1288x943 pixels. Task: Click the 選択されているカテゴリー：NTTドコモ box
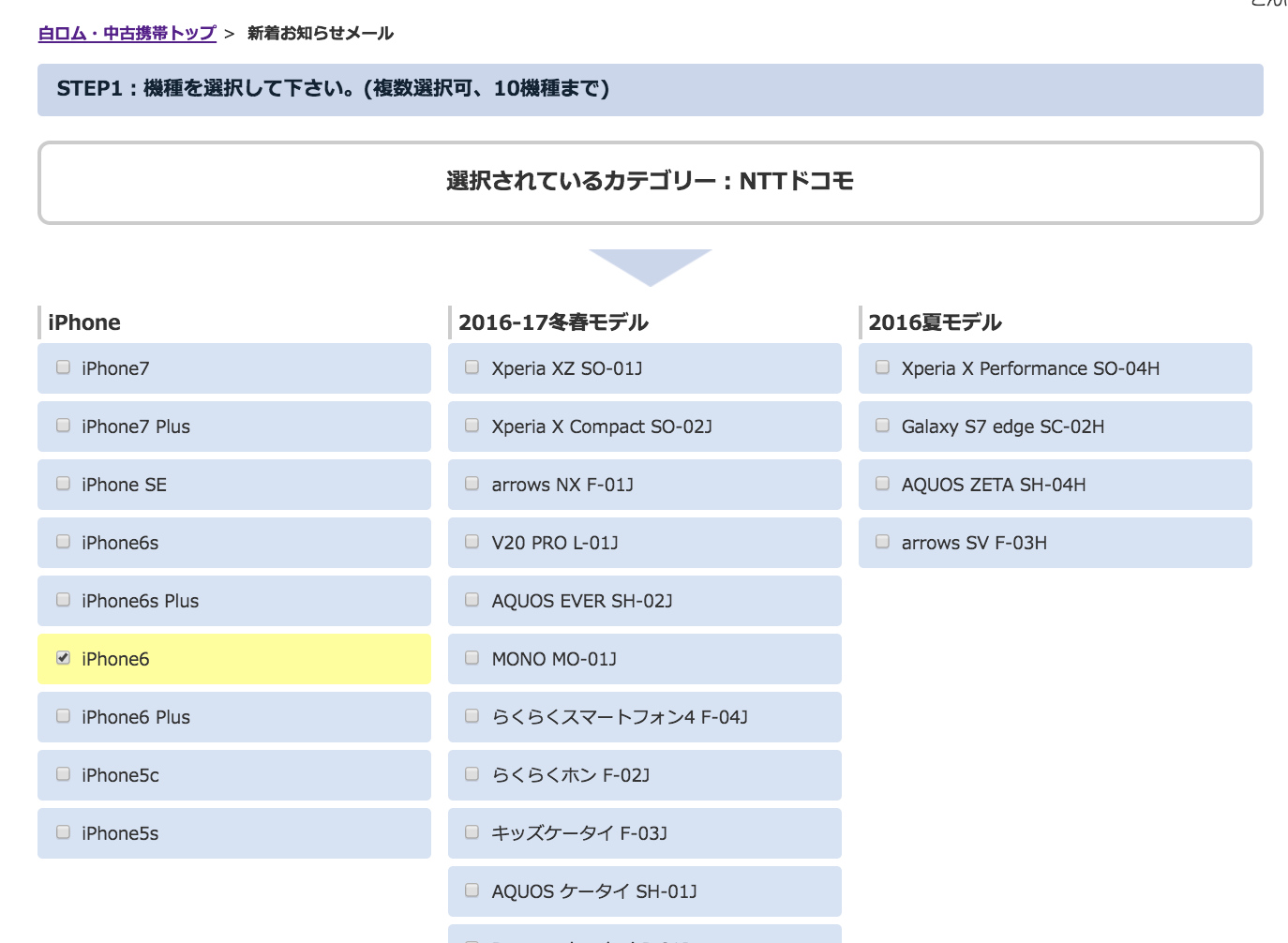(x=651, y=183)
